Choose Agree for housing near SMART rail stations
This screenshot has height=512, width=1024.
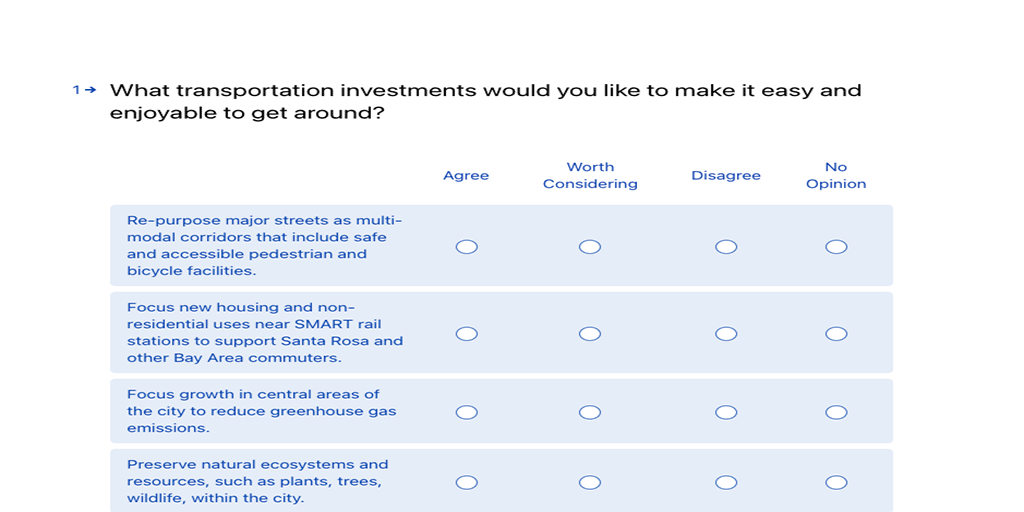click(466, 334)
